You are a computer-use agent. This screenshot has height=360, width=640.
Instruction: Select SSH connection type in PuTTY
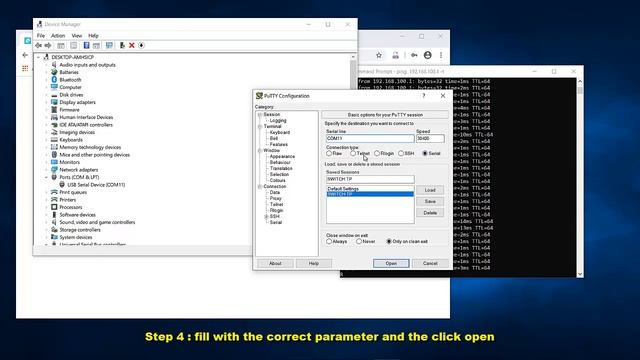(x=401, y=153)
